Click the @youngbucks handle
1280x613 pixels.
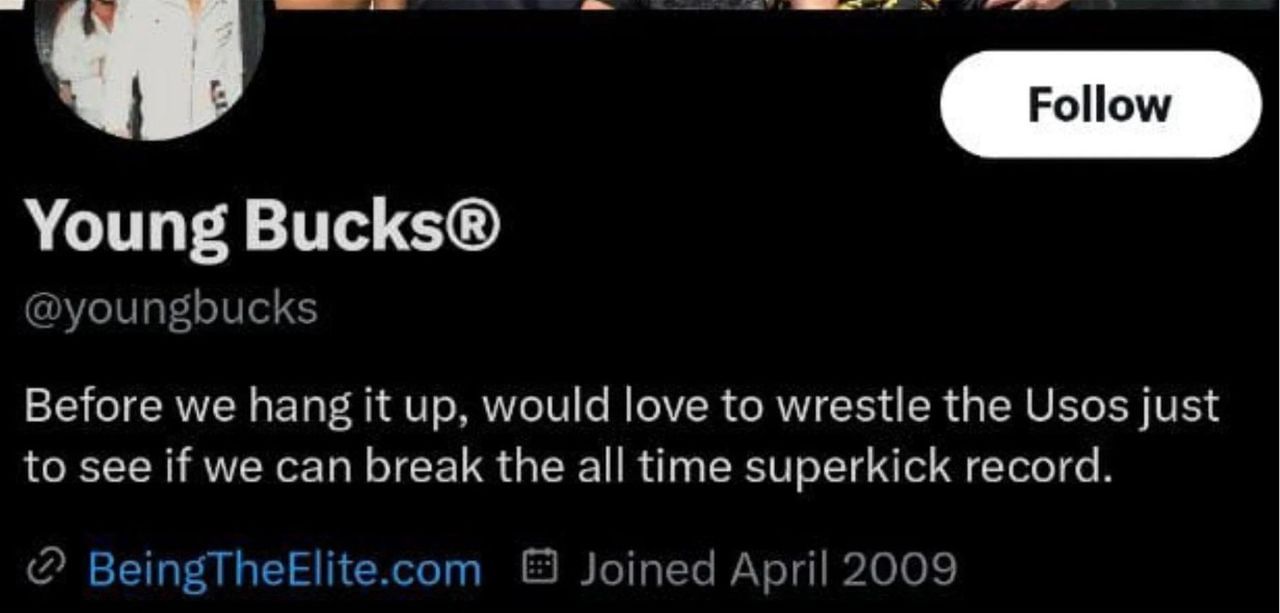171,309
